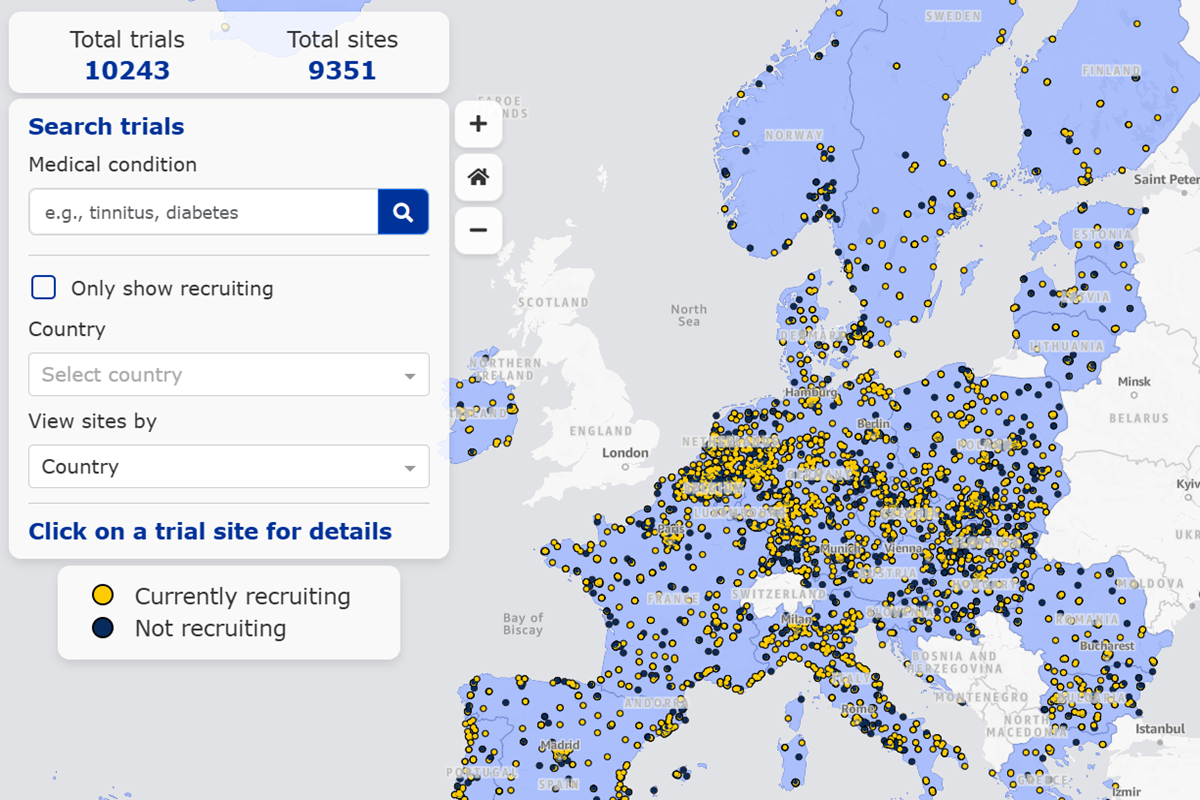Click the London label on the map
This screenshot has width=1200, height=800.
[x=625, y=453]
